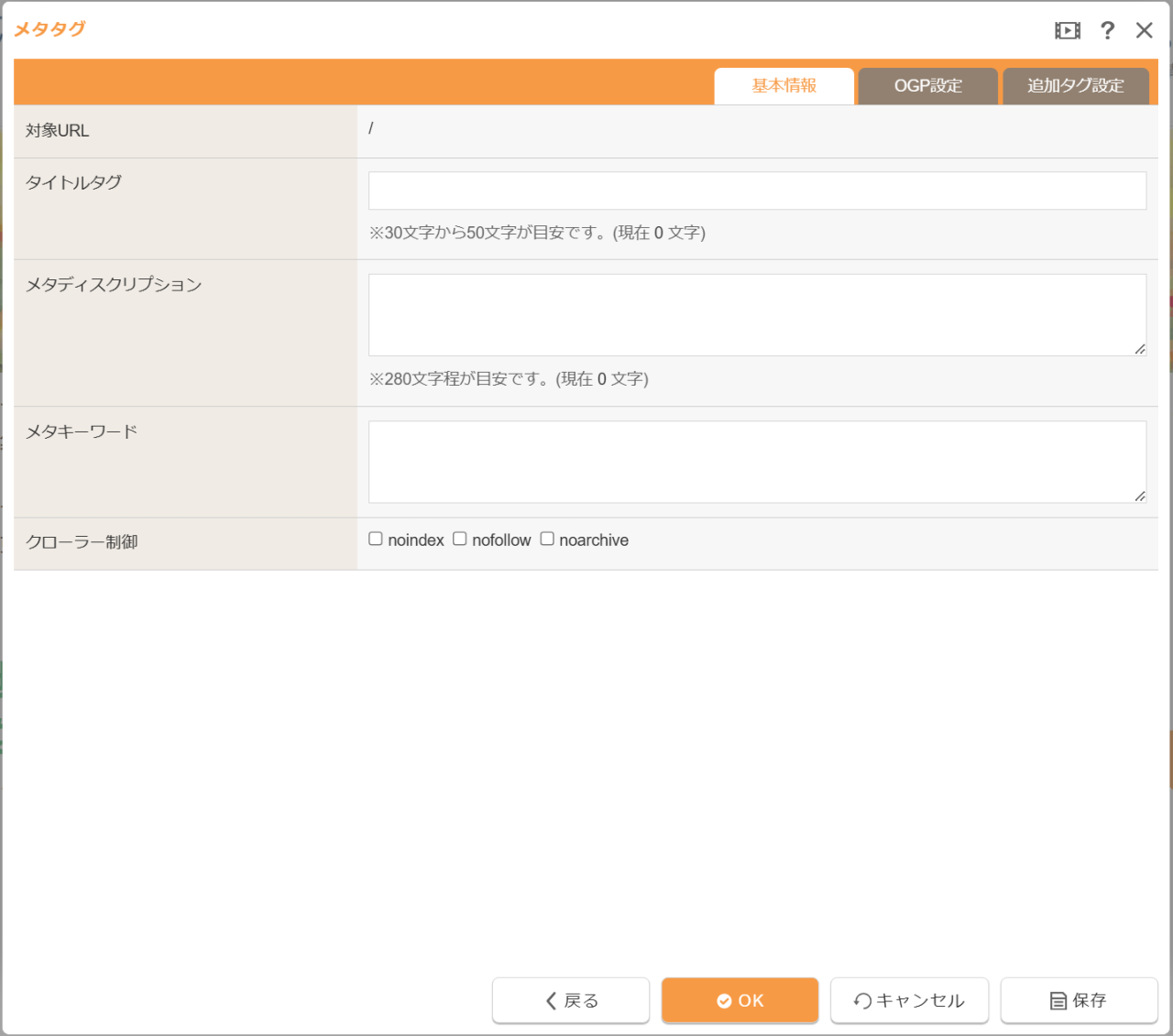
Task: Check the noarchive option
Action: pos(547,539)
